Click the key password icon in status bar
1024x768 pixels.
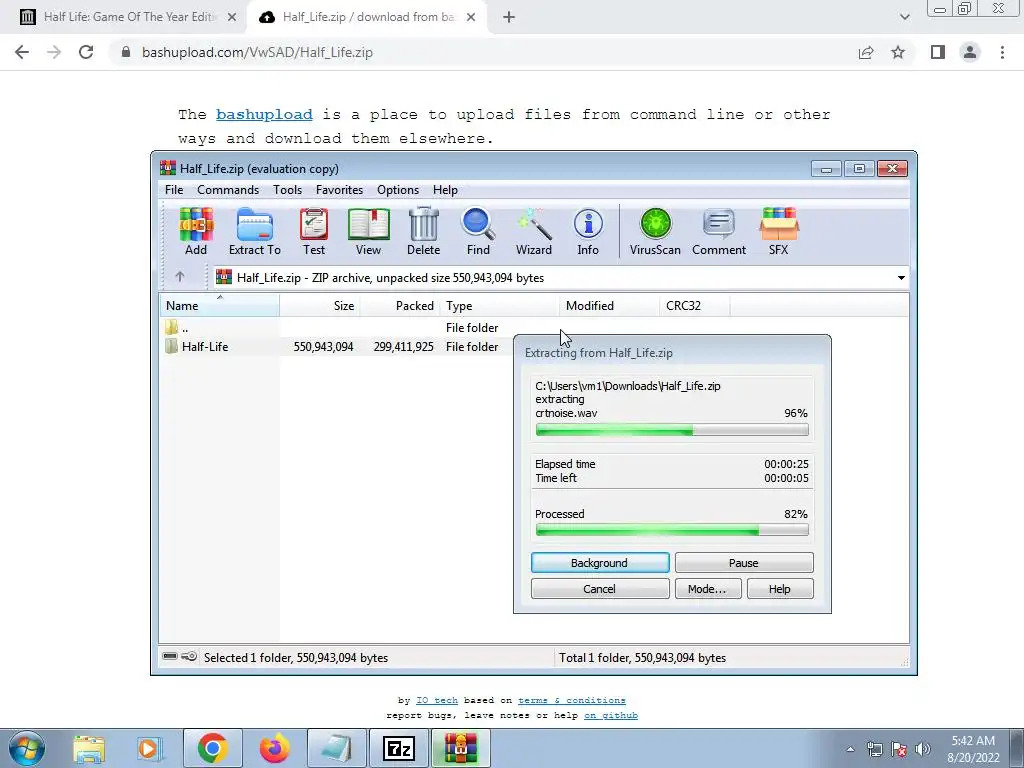tap(189, 656)
